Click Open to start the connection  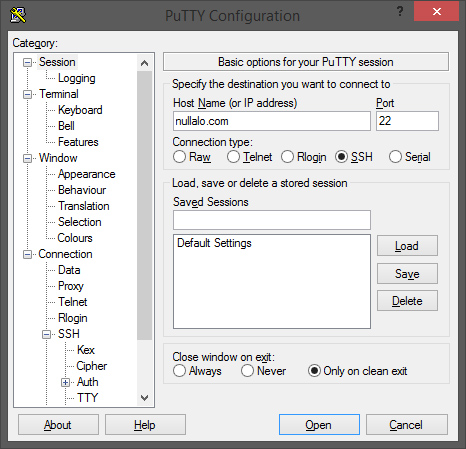[x=319, y=425]
